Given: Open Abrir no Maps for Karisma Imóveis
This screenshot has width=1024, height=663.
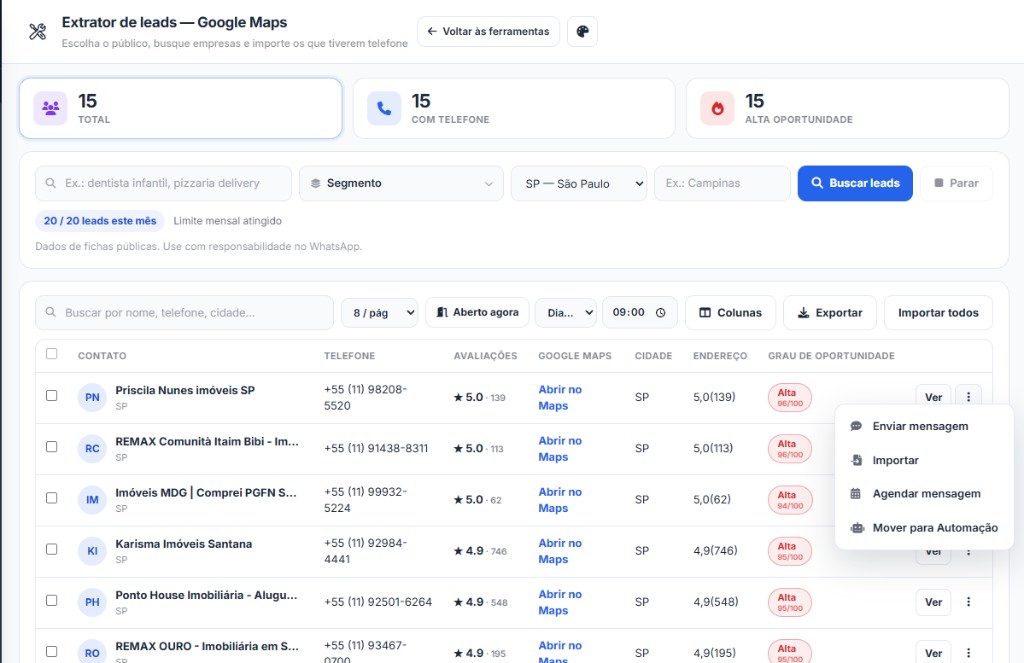Looking at the screenshot, I should [x=560, y=551].
